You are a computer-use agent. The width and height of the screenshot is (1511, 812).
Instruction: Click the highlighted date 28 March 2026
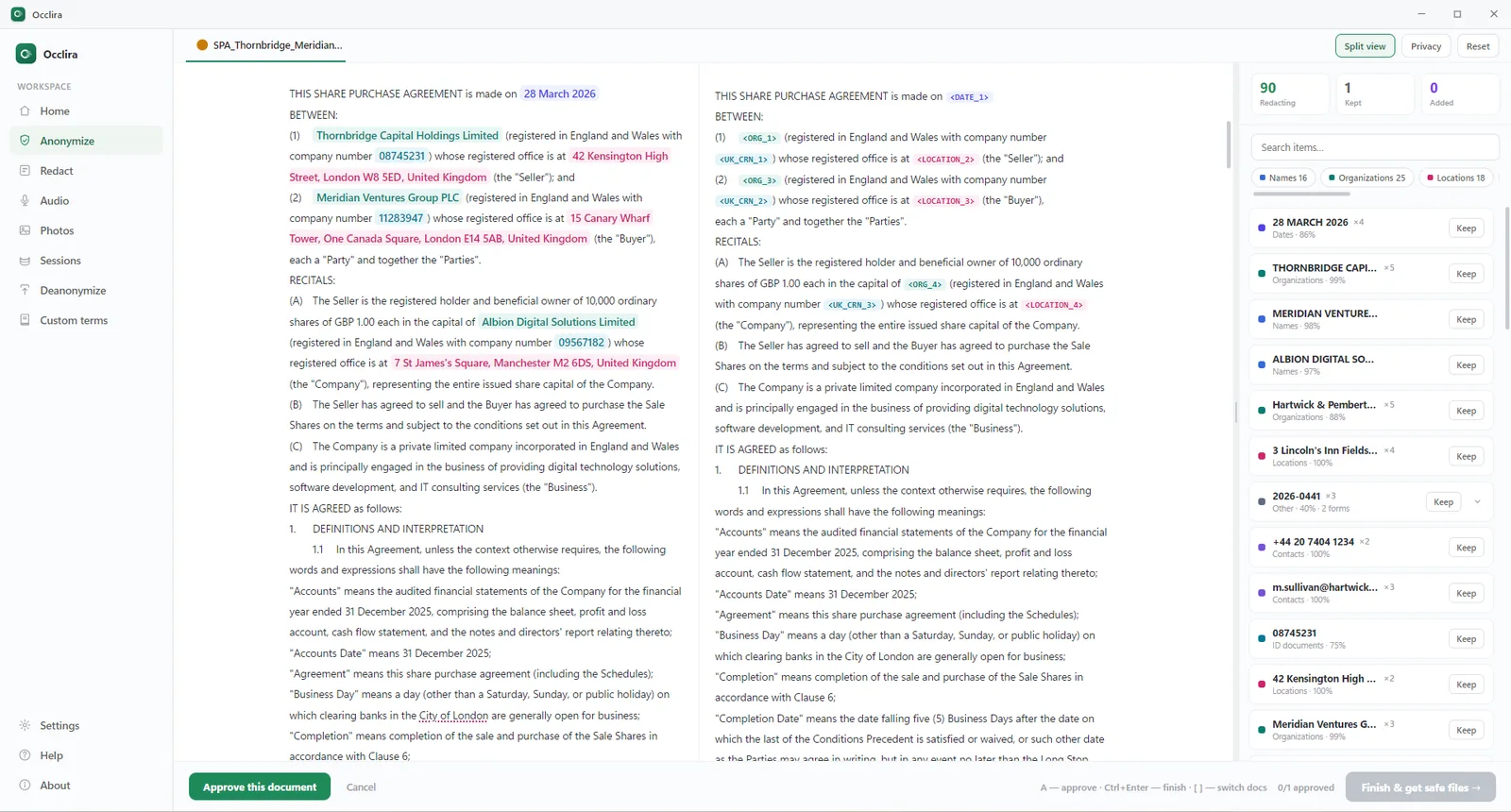[x=560, y=93]
